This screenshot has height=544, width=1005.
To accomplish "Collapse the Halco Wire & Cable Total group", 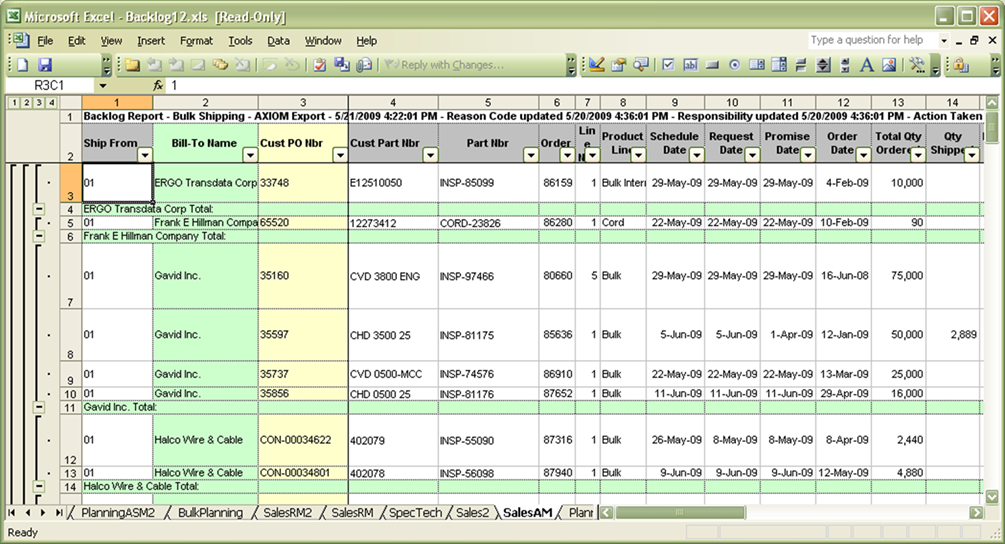I will click(x=39, y=486).
